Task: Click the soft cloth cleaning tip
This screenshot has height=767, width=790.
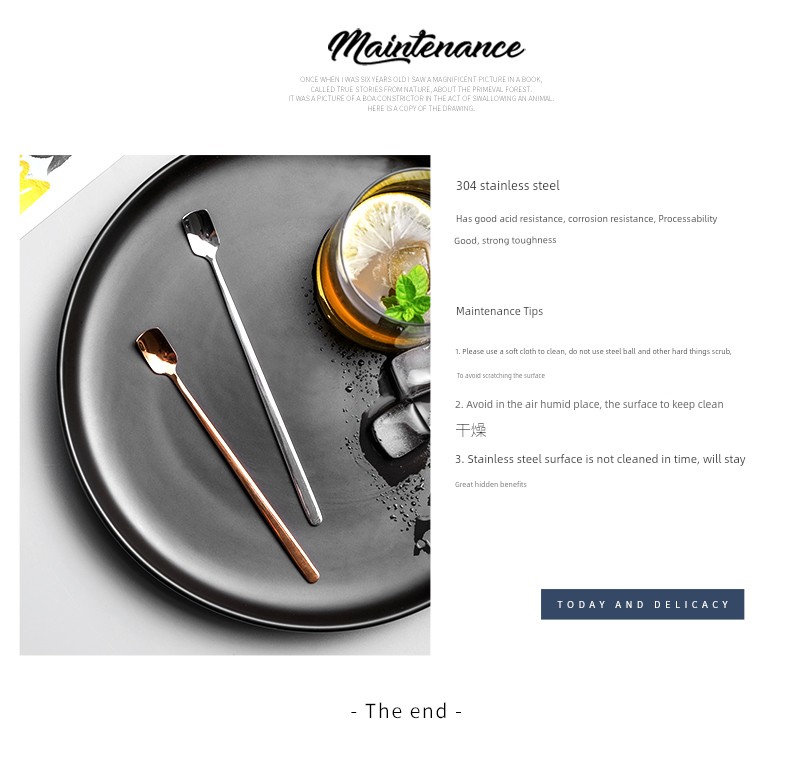Action: point(593,351)
